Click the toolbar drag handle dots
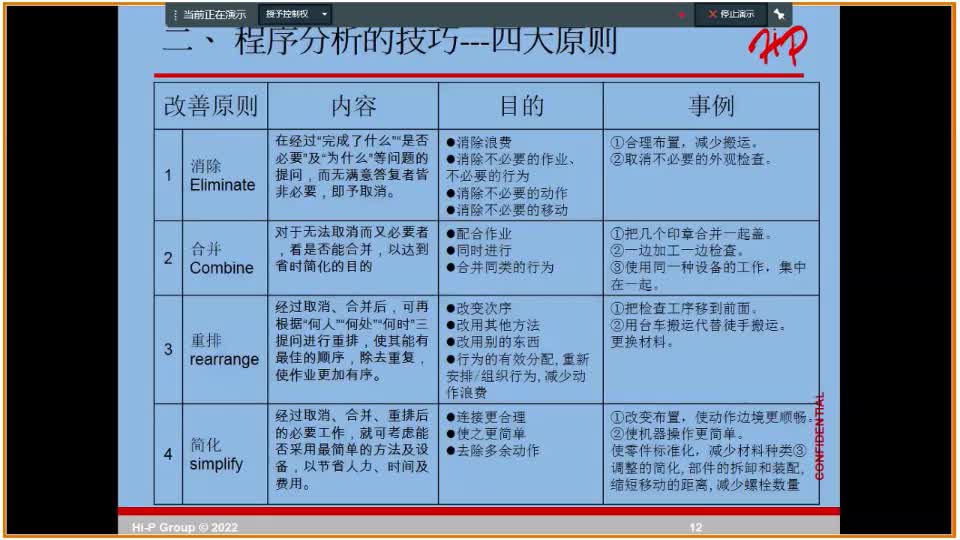This screenshot has height=540, width=960. click(x=175, y=15)
